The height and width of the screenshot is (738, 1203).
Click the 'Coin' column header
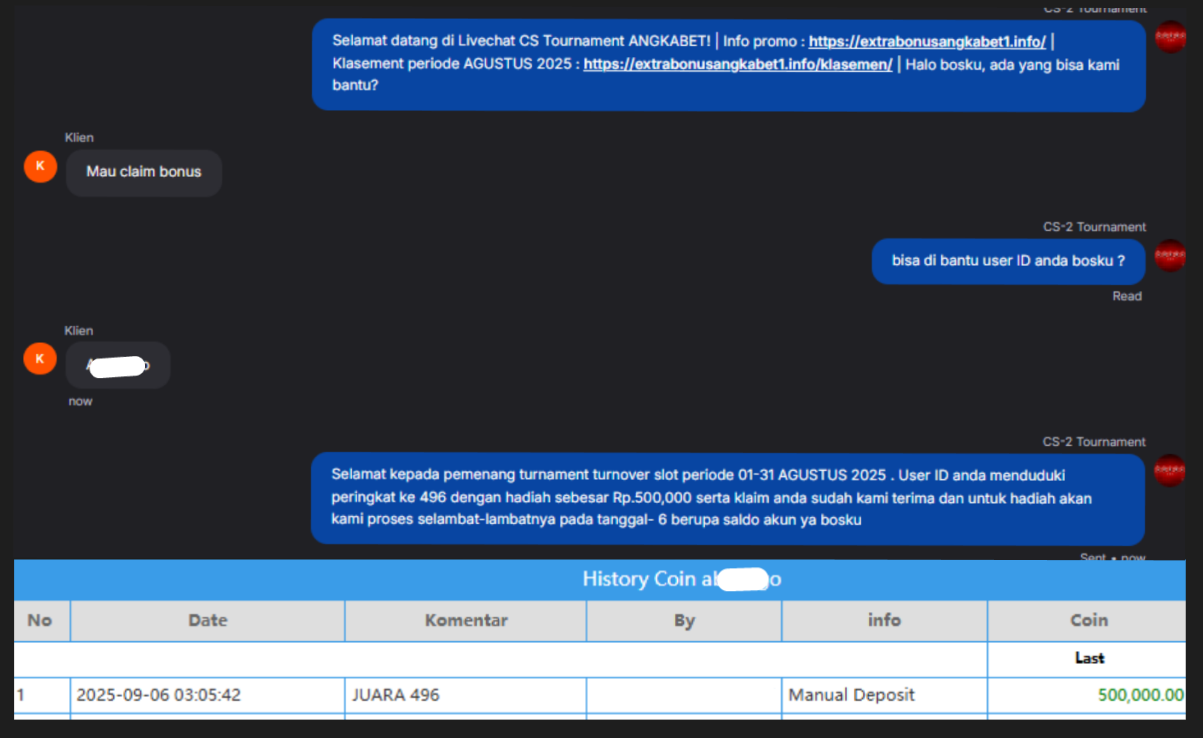[x=1088, y=620]
